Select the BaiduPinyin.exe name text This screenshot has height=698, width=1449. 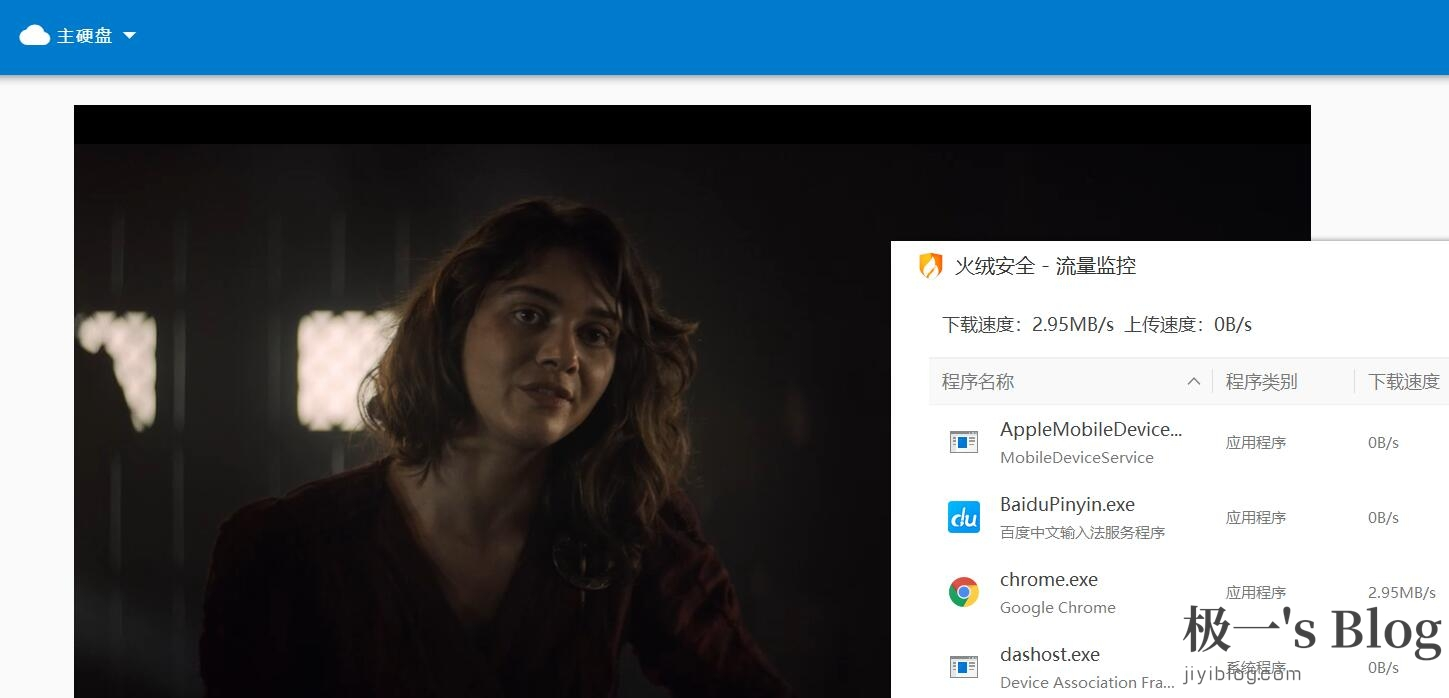[x=1067, y=505]
